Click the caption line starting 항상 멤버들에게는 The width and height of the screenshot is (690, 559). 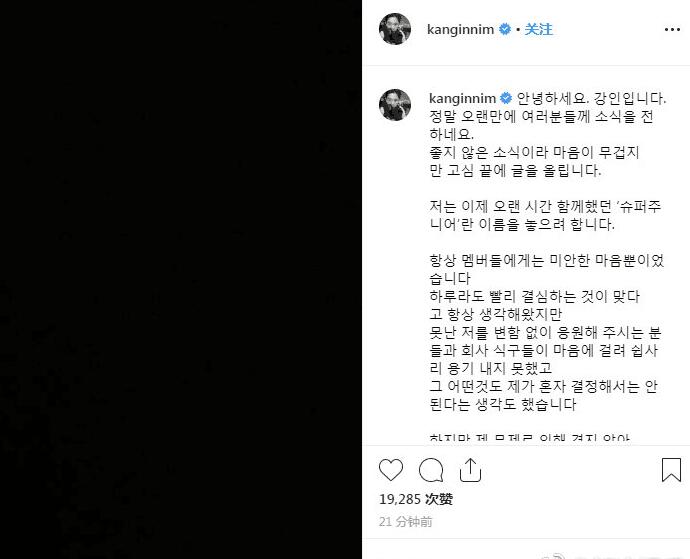[x=547, y=260]
